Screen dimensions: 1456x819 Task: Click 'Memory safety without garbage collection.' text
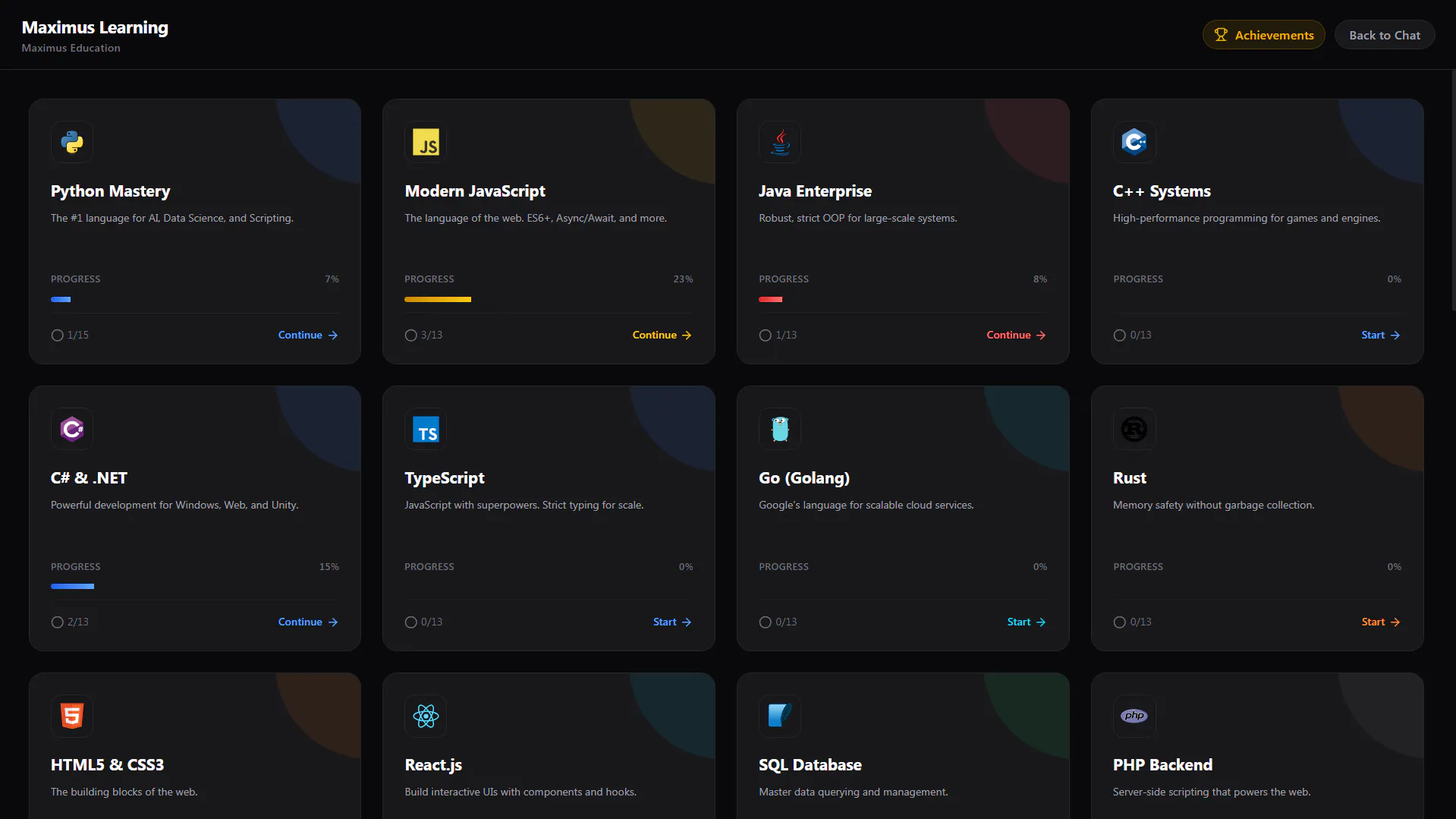click(x=1213, y=505)
